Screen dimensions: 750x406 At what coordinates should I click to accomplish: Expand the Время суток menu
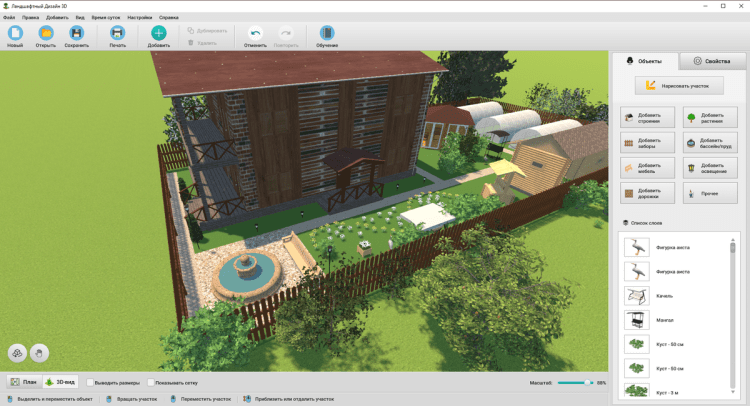104,17
